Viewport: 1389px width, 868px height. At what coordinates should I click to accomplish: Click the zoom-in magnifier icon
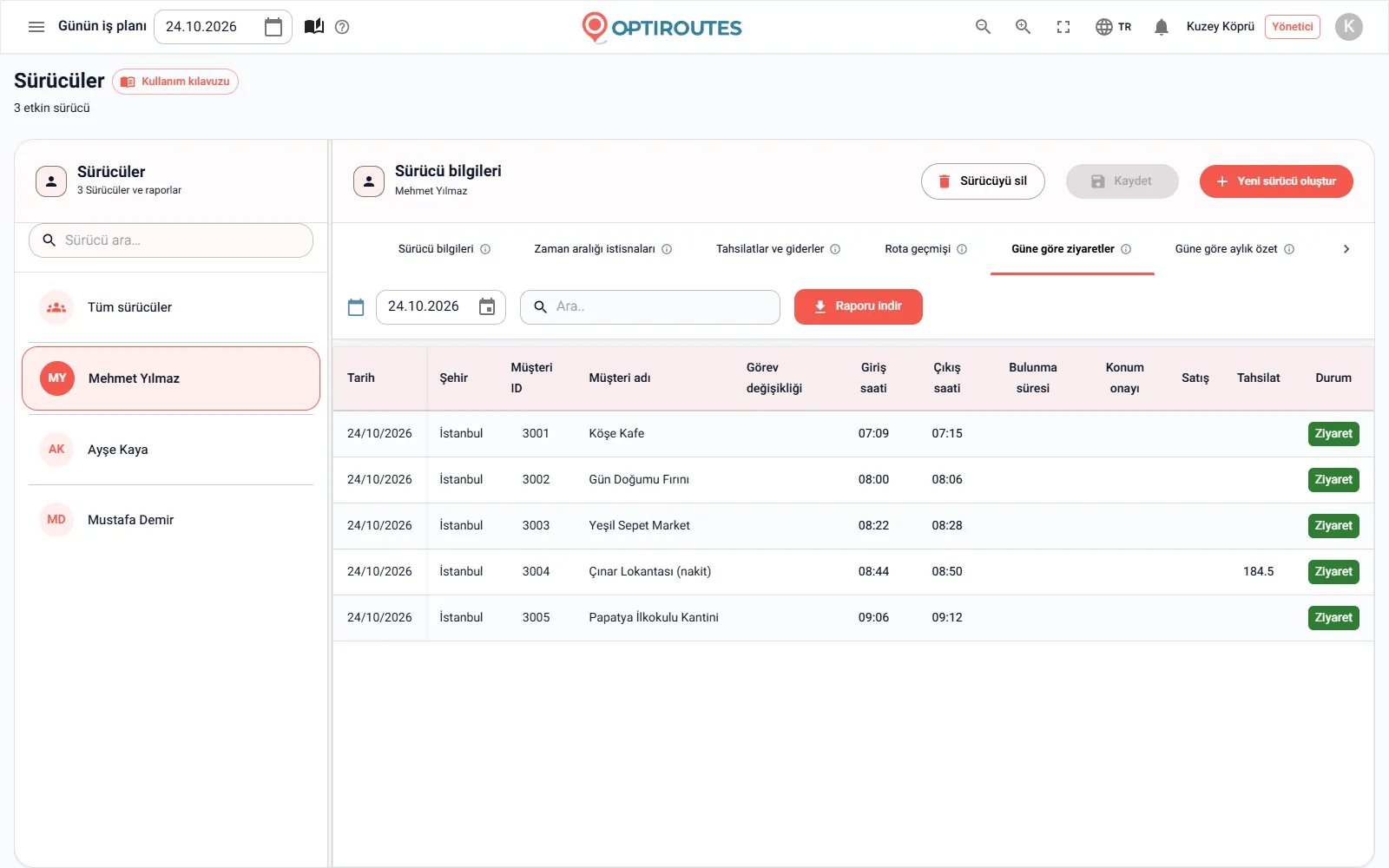click(x=1023, y=27)
